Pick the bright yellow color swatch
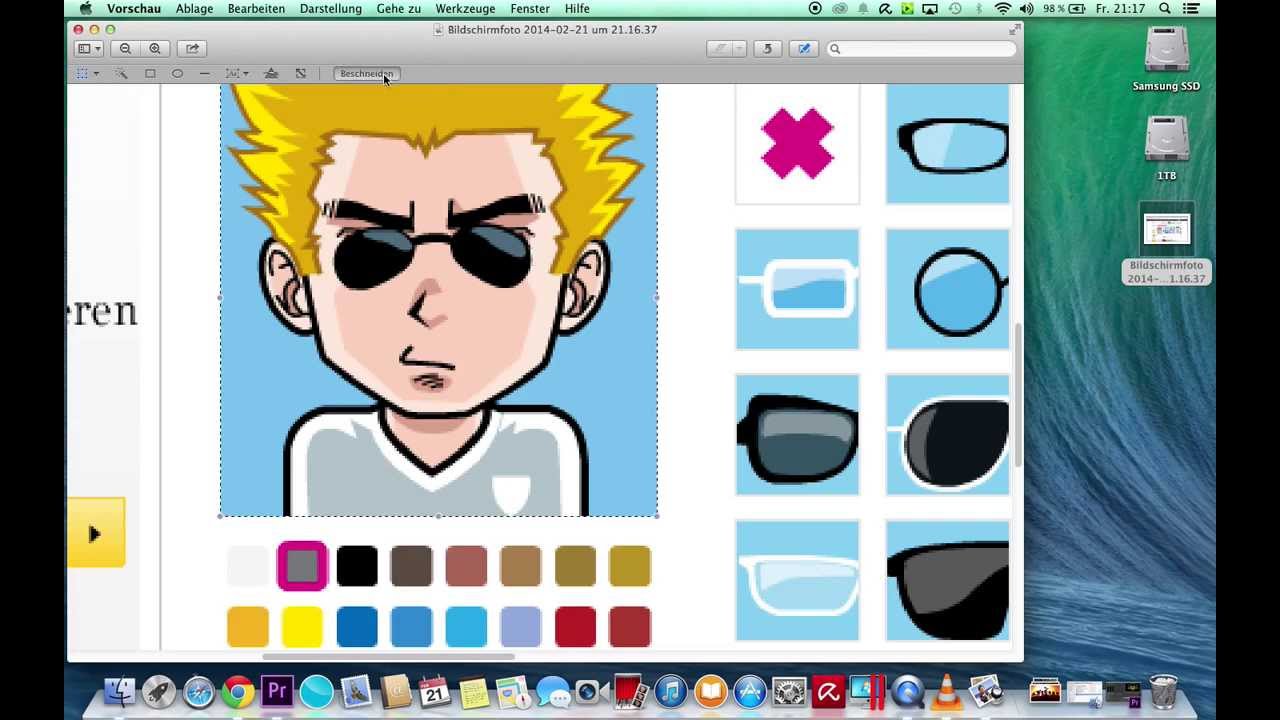This screenshot has height=720, width=1280. (x=302, y=627)
